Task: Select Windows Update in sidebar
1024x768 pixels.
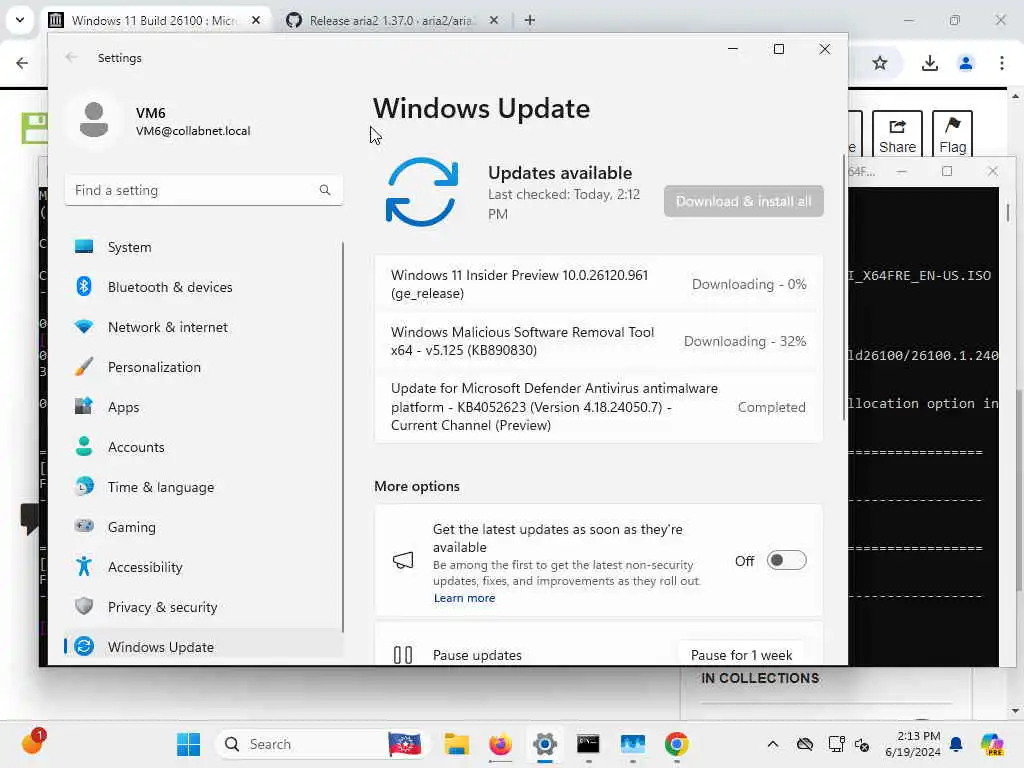Action: (x=203, y=647)
